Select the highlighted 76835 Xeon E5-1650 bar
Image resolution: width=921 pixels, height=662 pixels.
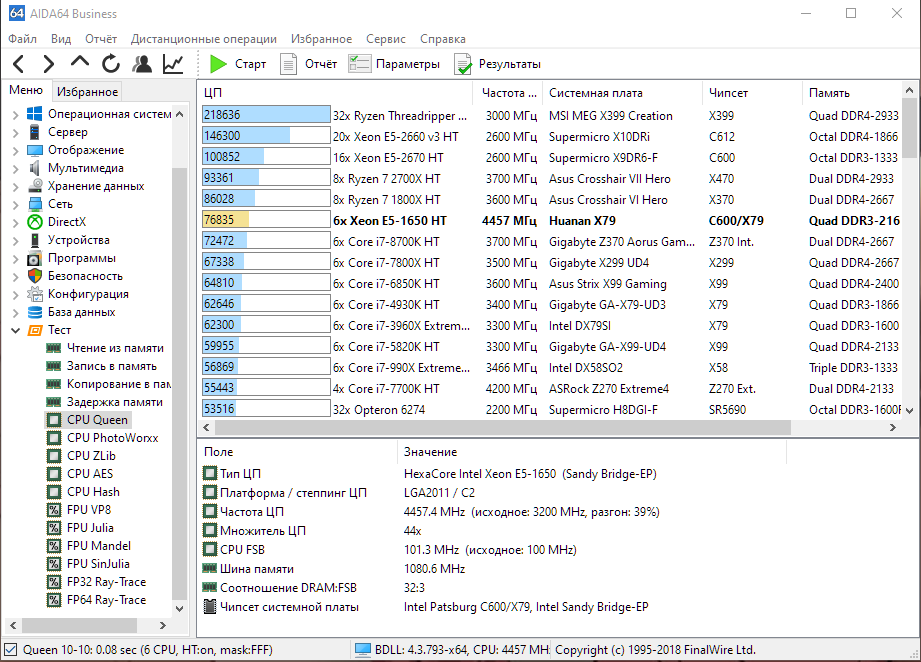point(266,220)
